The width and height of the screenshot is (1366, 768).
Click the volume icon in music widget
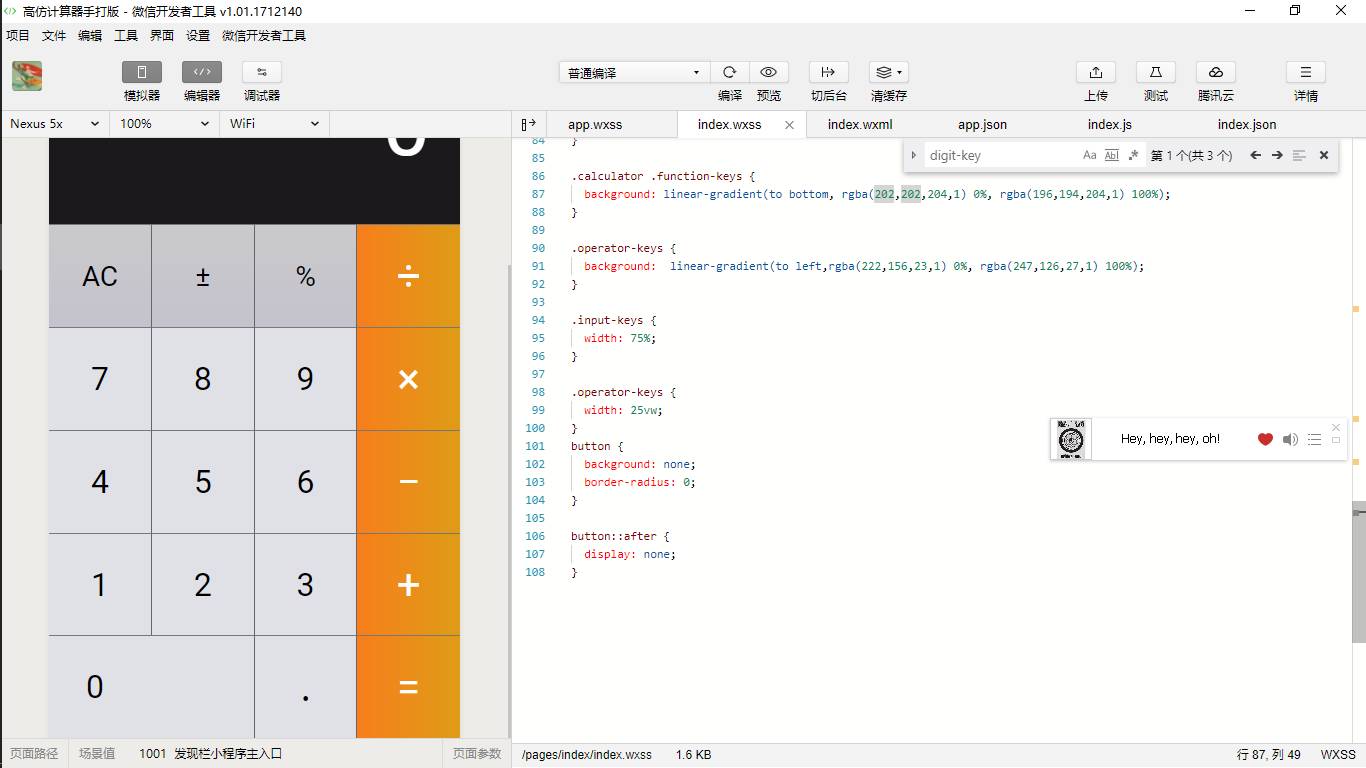tap(1290, 439)
